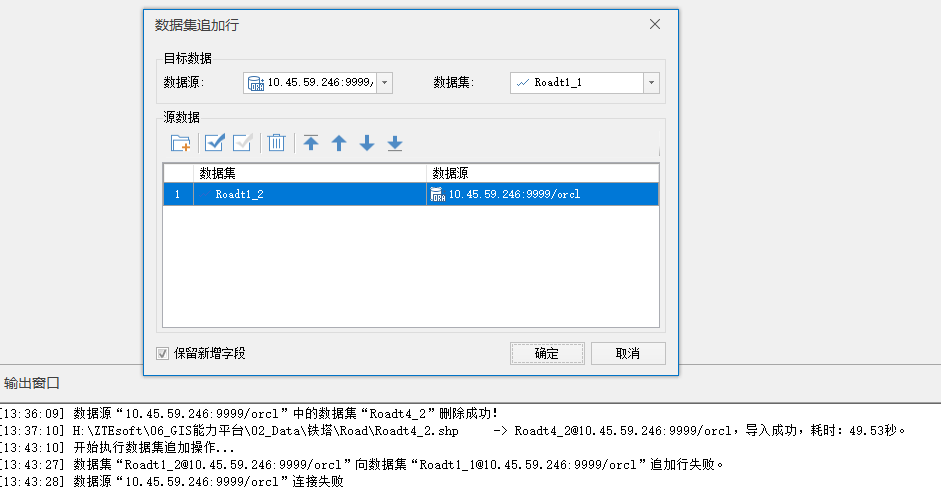Viewport: 941px width, 502px height.
Task: Move dataset to bottom arrow icon
Action: (395, 143)
